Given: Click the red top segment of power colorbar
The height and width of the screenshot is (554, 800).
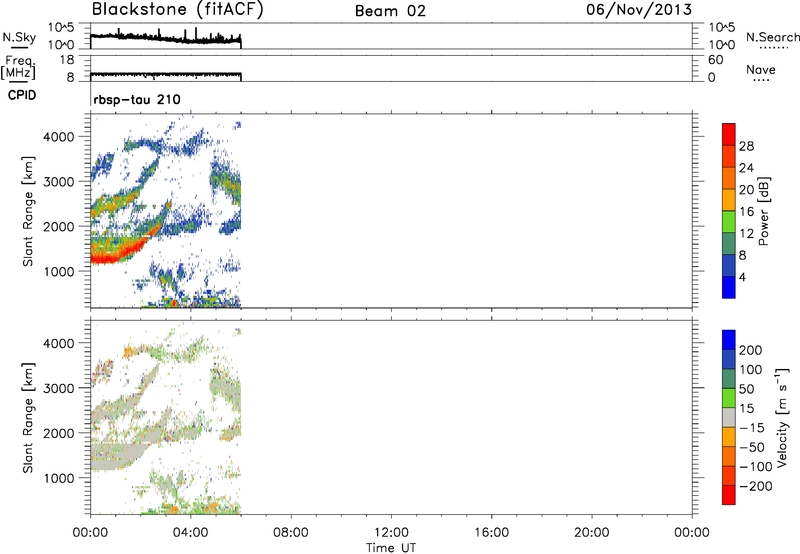Looking at the screenshot, I should point(729,134).
